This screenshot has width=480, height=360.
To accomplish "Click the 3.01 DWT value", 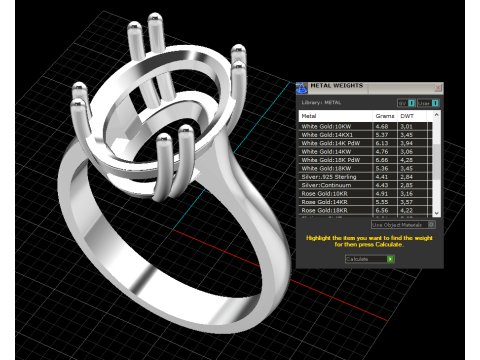I will (x=407, y=126).
